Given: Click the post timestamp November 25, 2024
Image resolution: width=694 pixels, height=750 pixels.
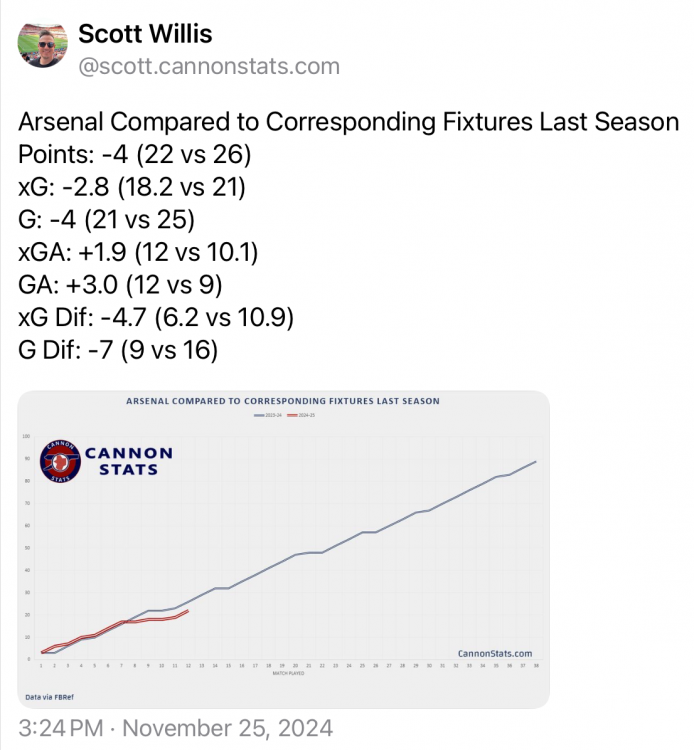Looking at the screenshot, I should [176, 727].
